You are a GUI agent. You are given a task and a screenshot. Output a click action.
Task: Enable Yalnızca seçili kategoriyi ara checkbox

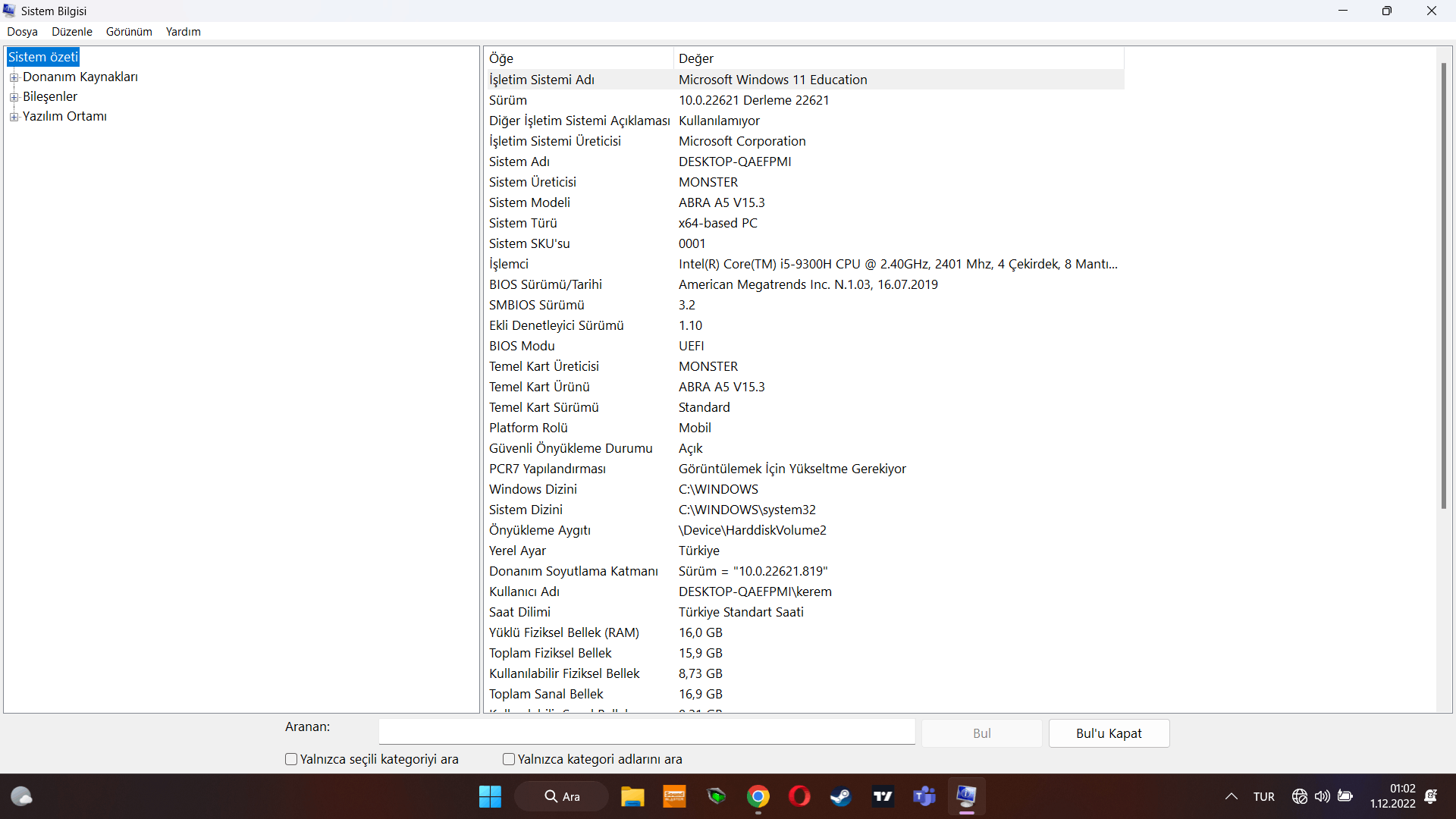pos(291,759)
